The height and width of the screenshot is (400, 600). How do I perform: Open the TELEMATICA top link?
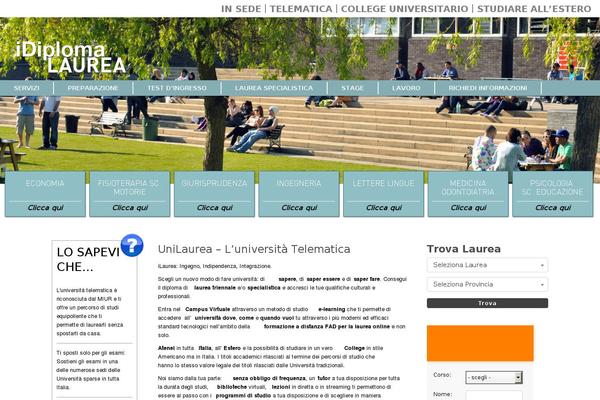click(x=301, y=9)
